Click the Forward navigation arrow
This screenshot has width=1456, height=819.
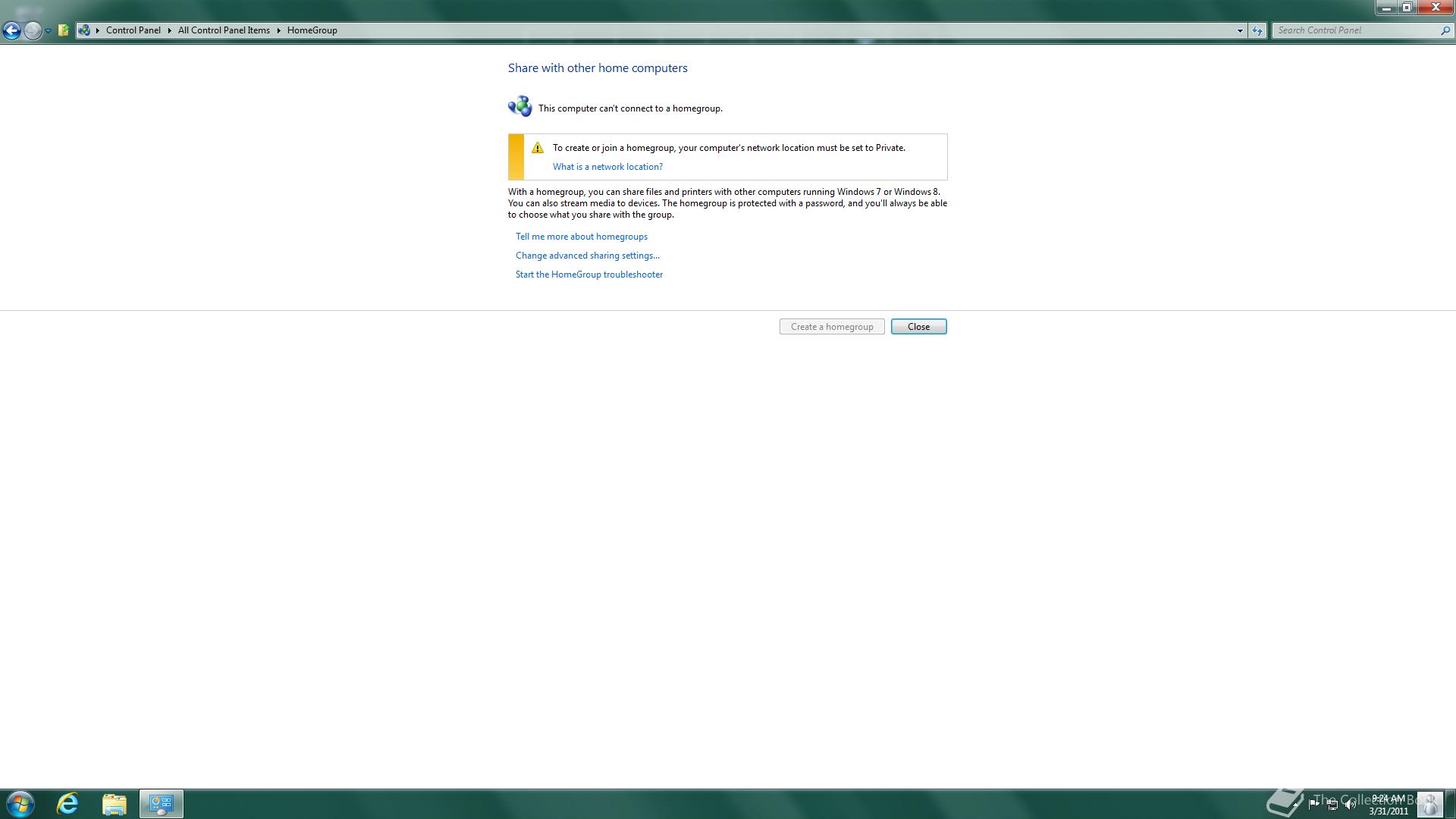(x=32, y=30)
